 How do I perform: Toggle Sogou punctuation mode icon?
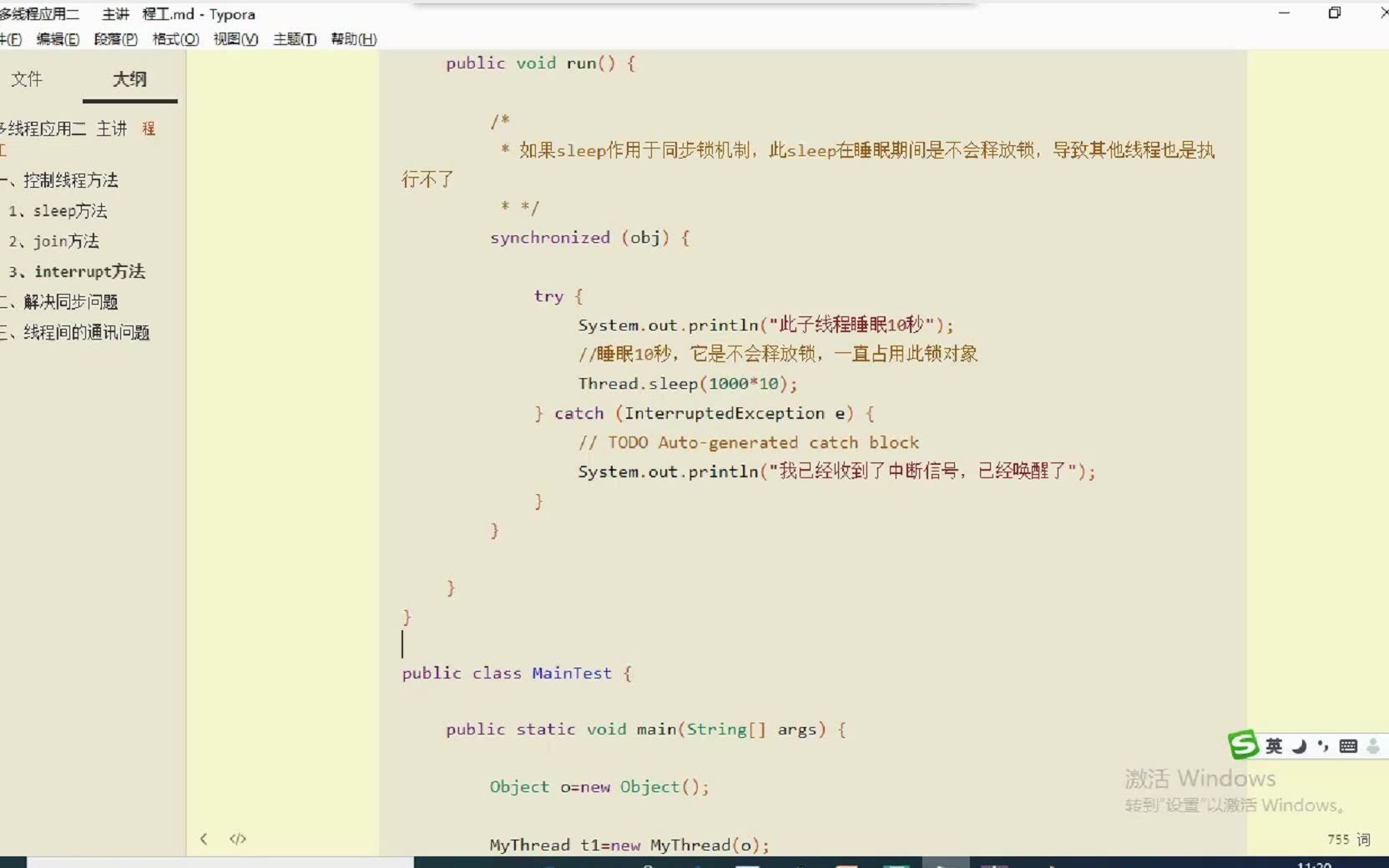[x=1323, y=746]
